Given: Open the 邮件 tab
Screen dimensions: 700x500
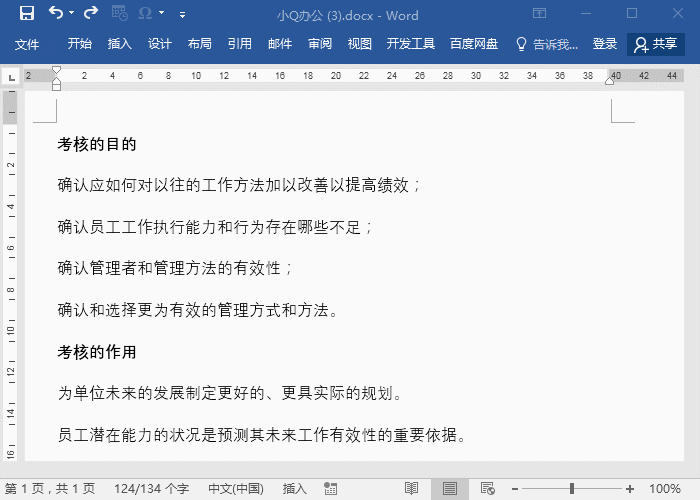Looking at the screenshot, I should (x=280, y=44).
